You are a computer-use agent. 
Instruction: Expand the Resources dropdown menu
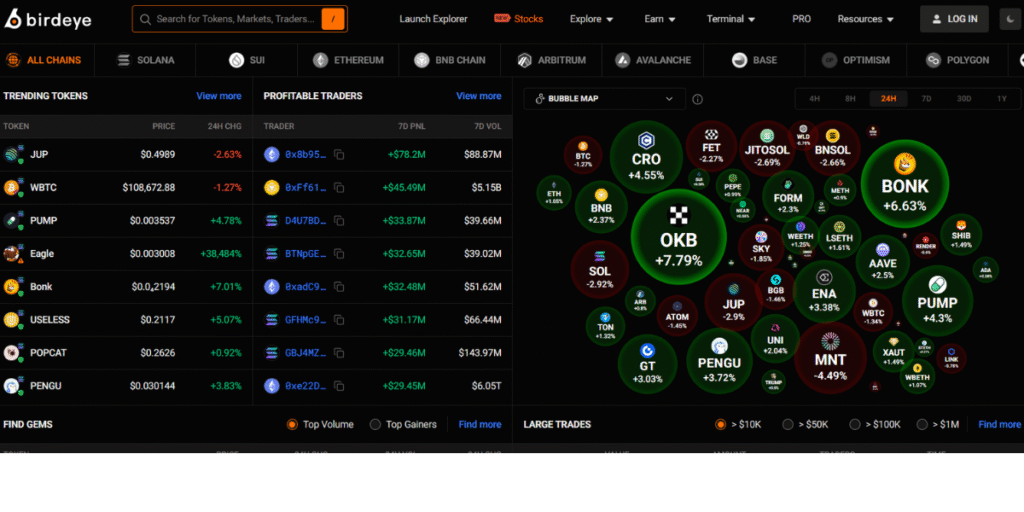click(x=866, y=19)
